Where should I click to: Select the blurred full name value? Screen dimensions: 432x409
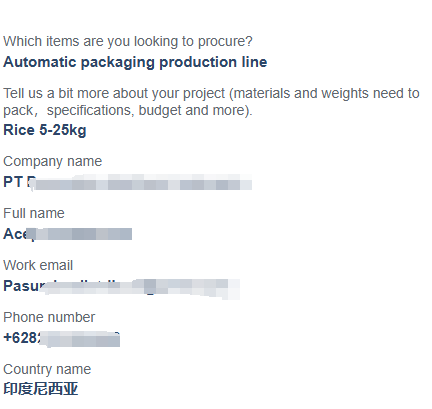point(67,234)
